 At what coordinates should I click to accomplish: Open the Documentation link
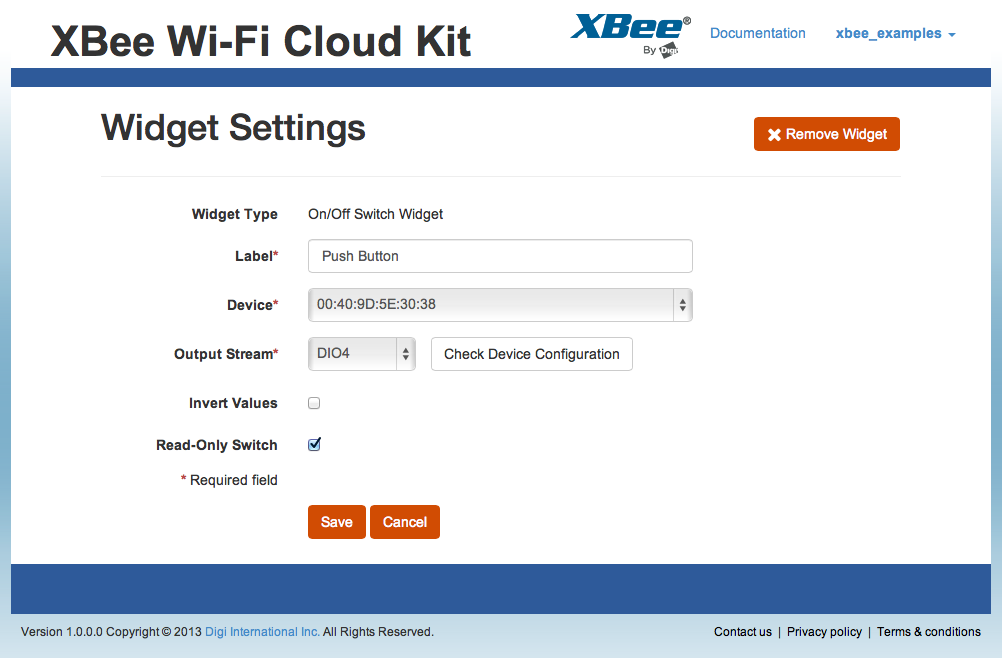coord(757,33)
